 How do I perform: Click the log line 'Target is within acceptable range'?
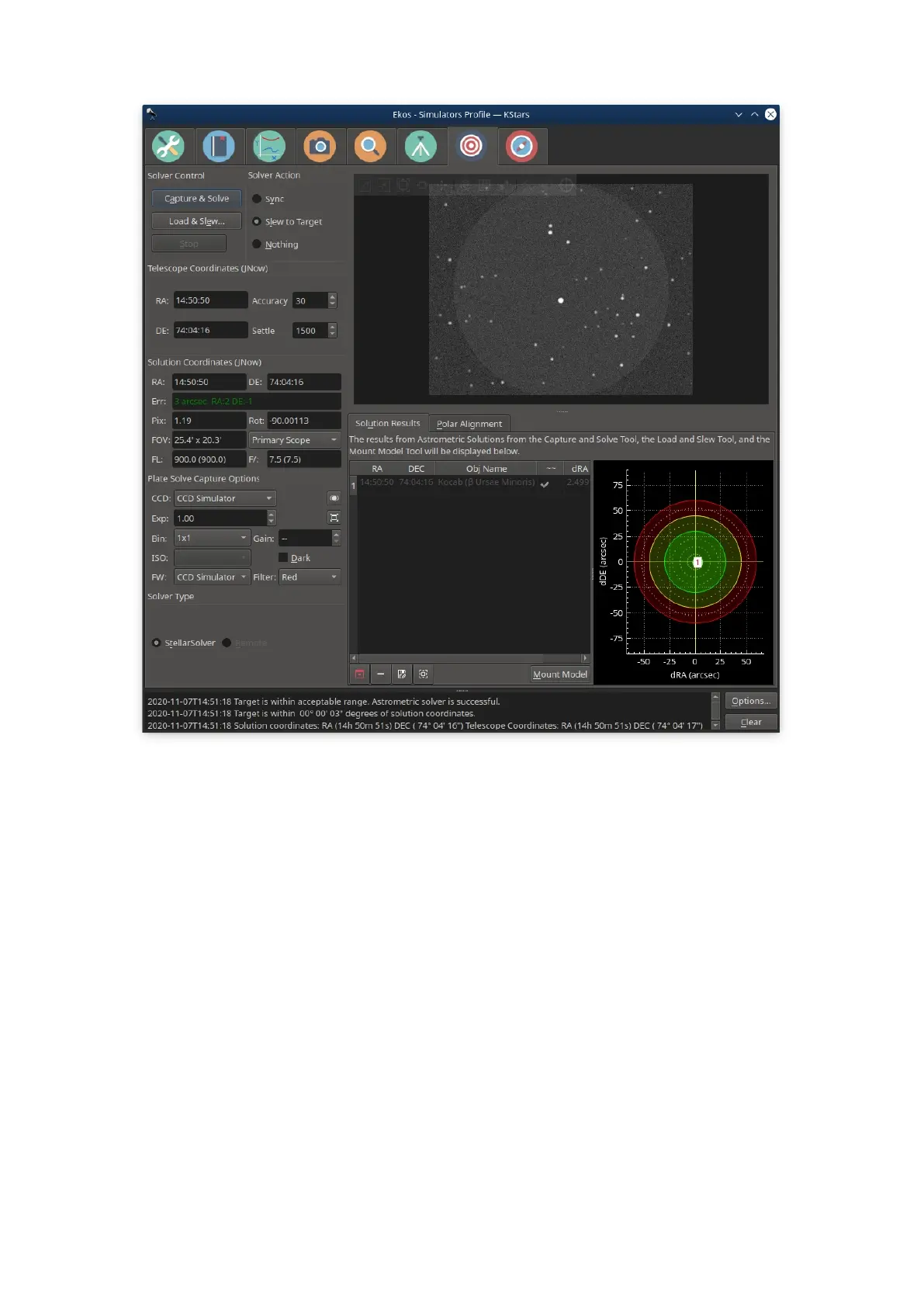click(324, 702)
